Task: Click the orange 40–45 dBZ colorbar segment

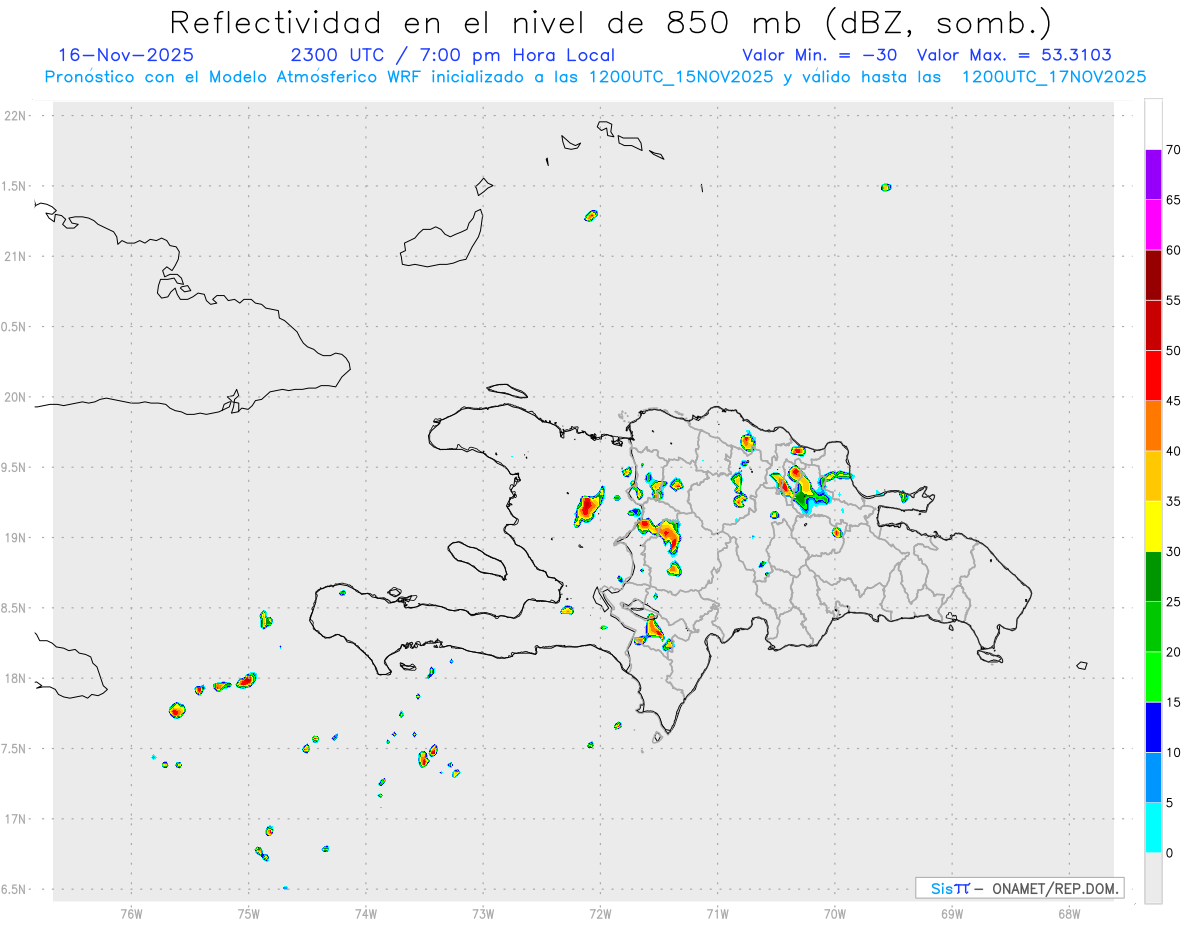Action: 1153,426
